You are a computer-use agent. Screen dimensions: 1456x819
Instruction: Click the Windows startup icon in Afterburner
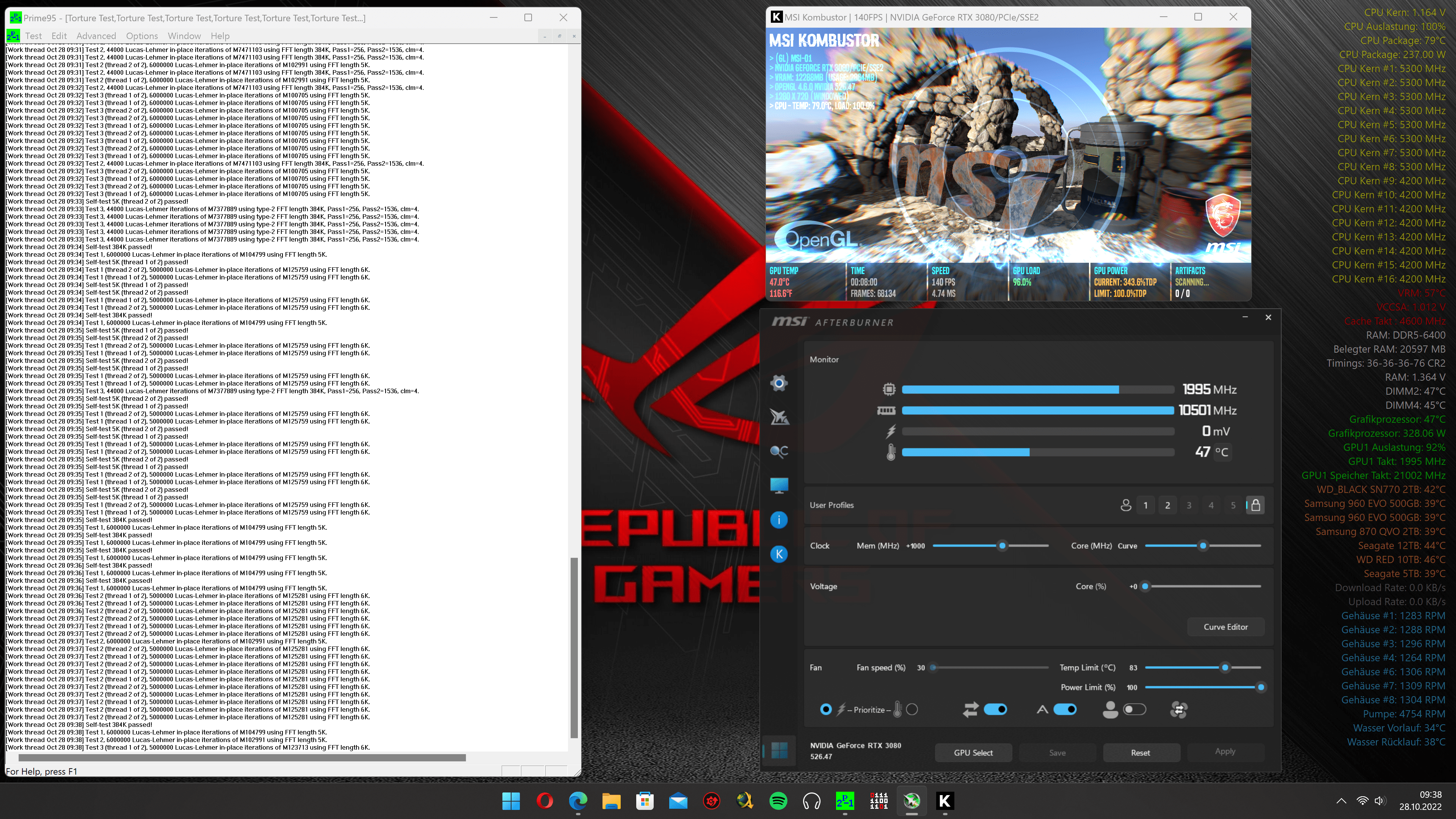coord(779,751)
